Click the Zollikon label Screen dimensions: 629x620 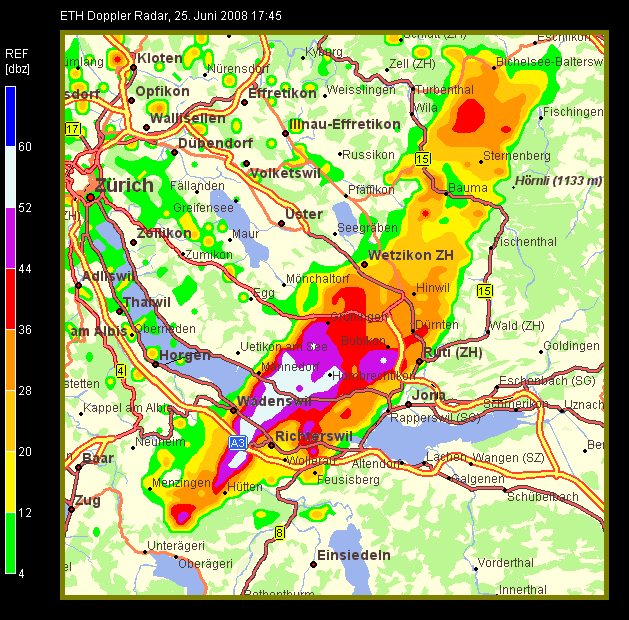pos(164,233)
